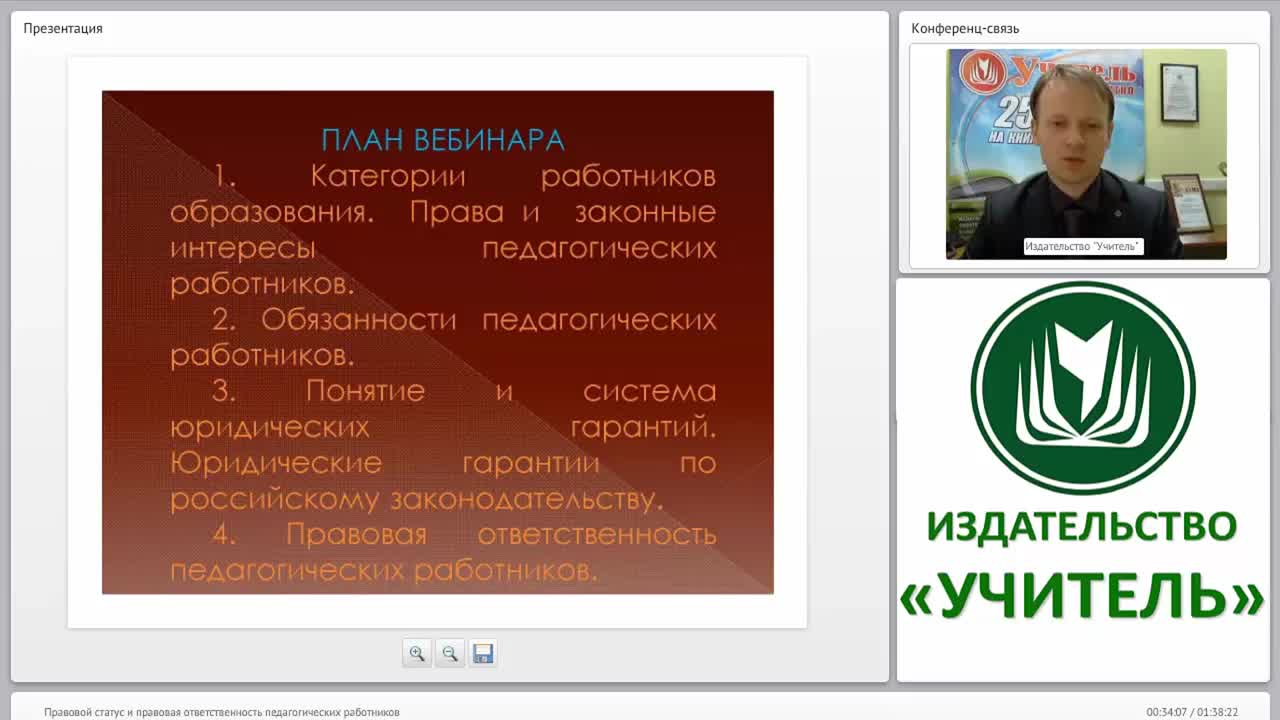Click the Конференц-связь panel title
1280x720 pixels.
point(965,28)
